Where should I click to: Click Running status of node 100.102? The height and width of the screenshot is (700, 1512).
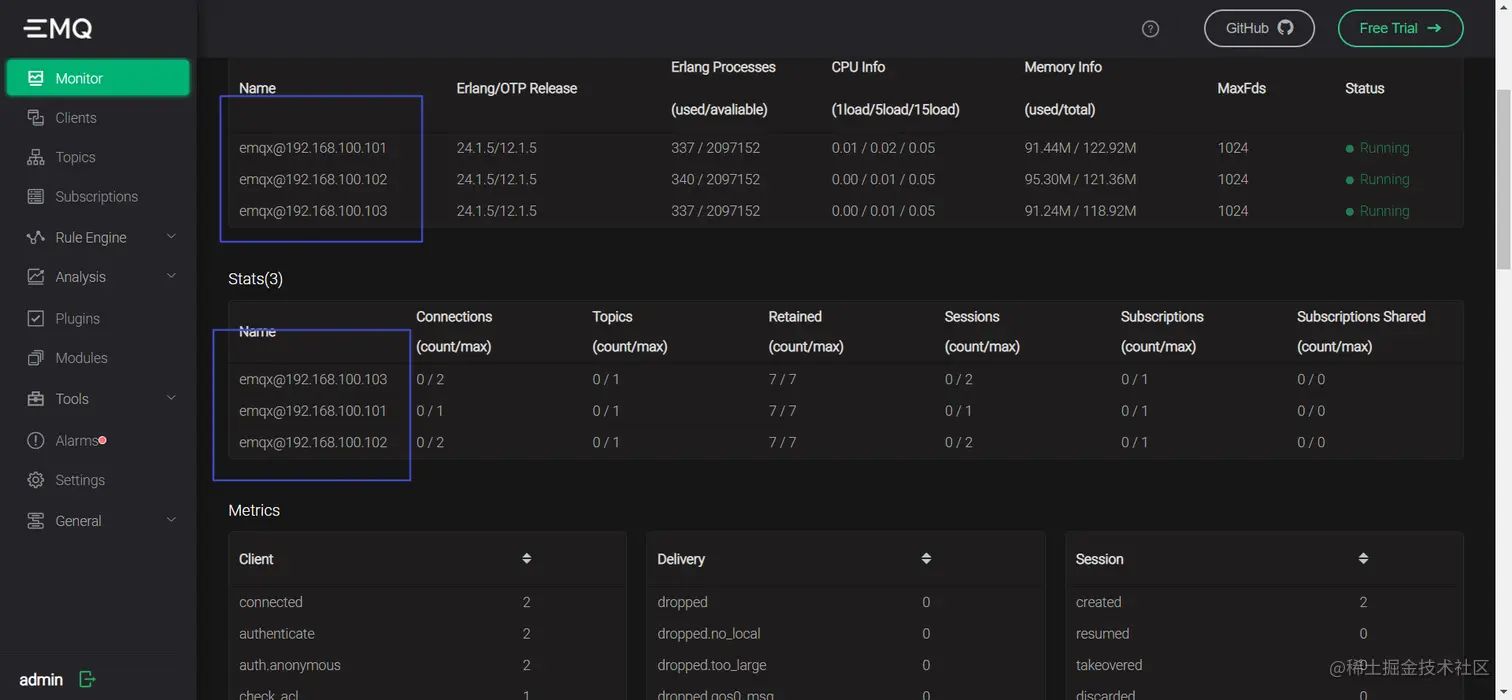point(1378,180)
